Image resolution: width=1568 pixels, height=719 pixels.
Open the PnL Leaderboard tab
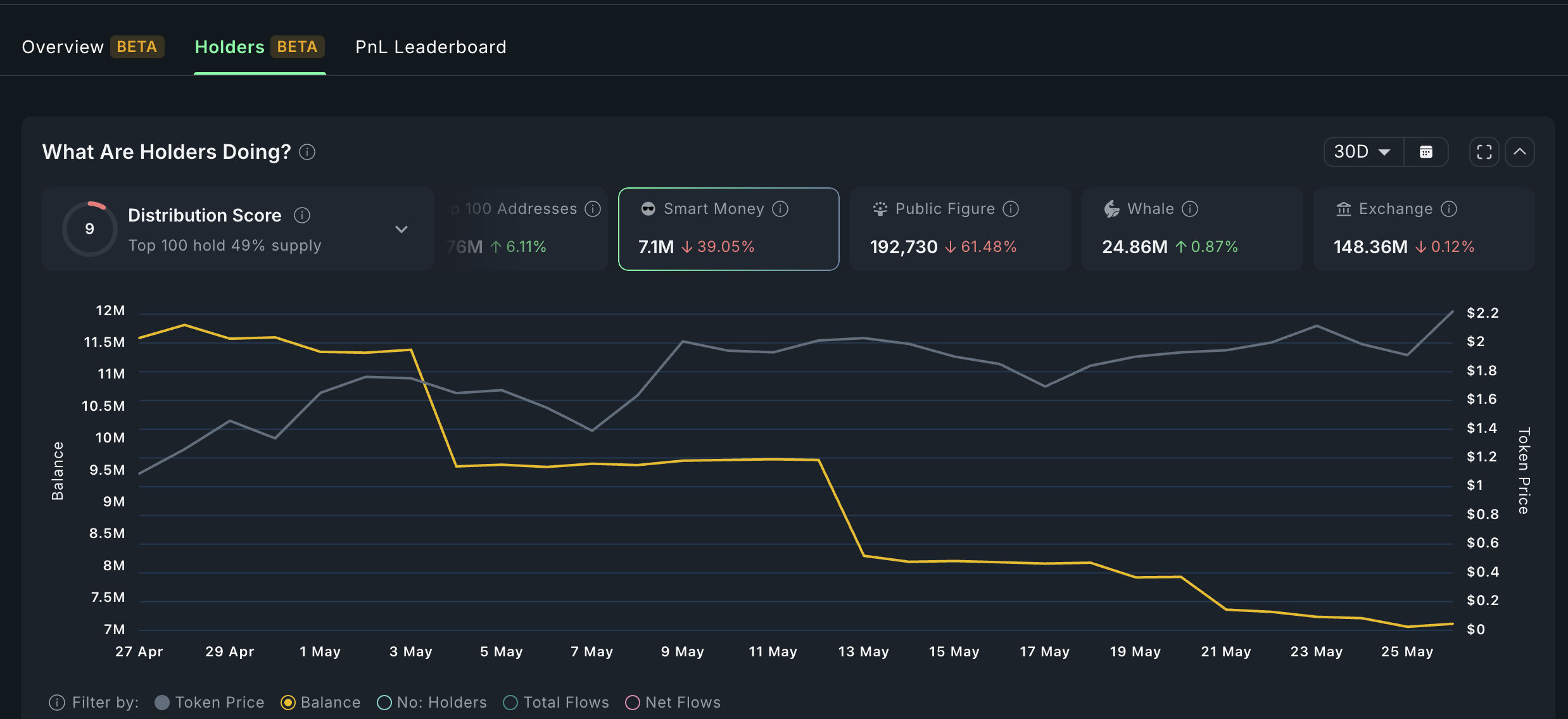coord(431,47)
